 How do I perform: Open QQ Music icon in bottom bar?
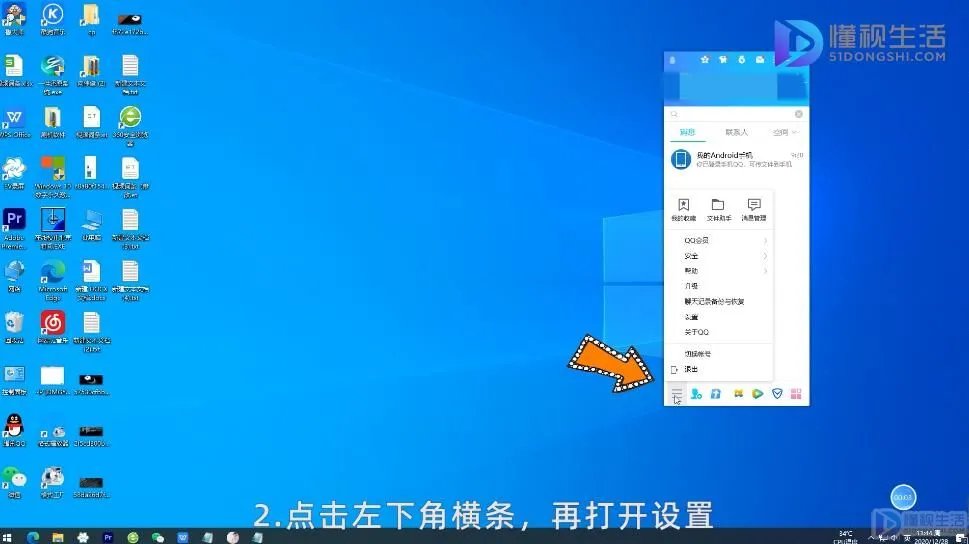[x=716, y=394]
